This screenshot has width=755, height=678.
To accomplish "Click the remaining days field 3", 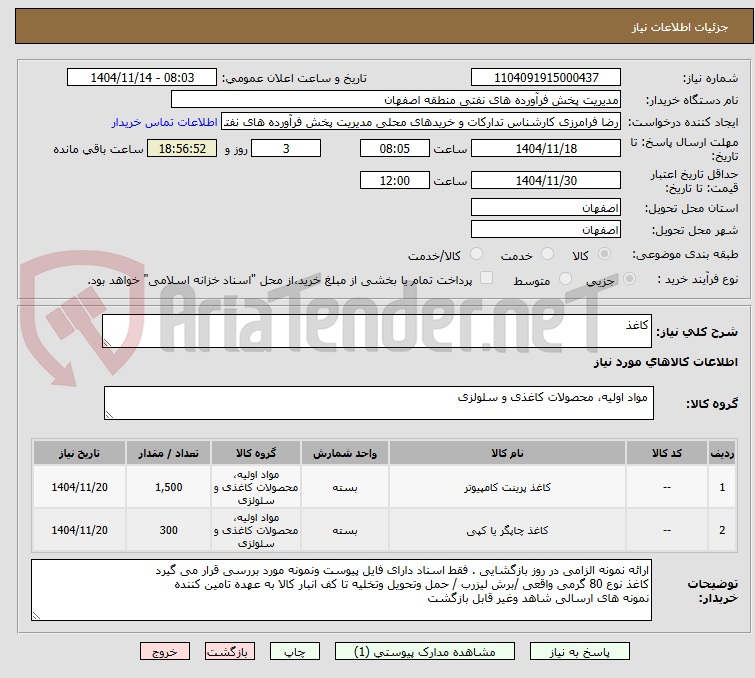I will click(x=286, y=148).
